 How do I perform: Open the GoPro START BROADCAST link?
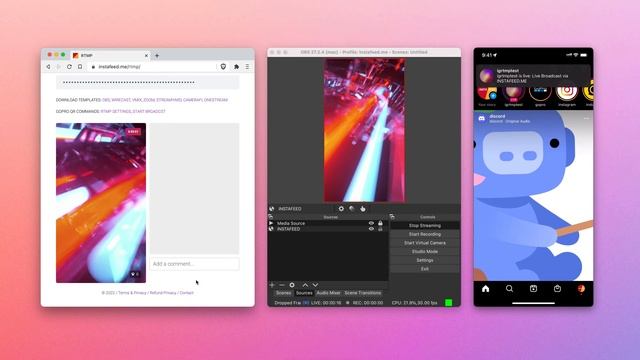coord(149,111)
